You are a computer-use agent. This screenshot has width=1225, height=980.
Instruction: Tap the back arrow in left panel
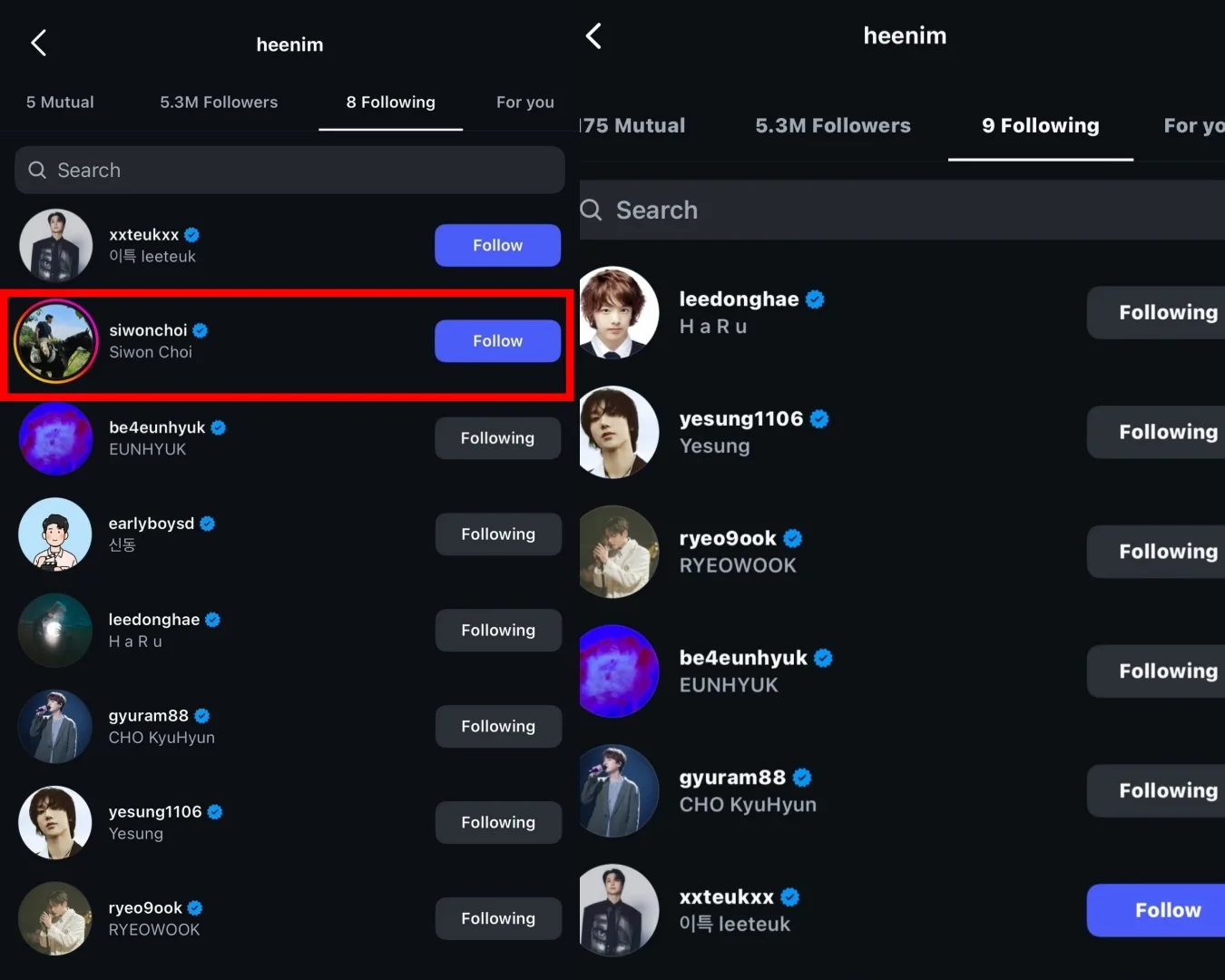38,43
